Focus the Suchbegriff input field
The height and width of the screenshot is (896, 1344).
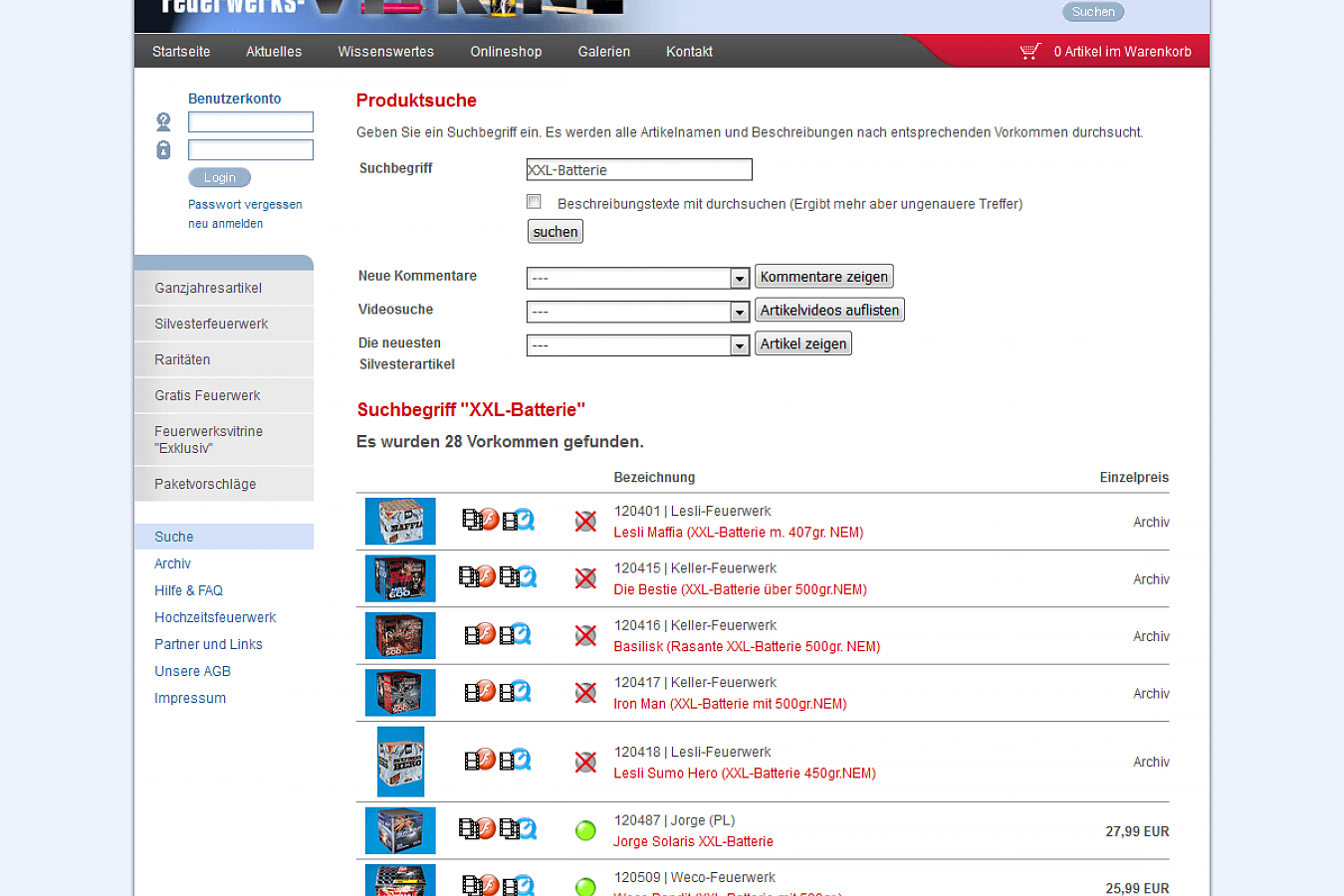pyautogui.click(x=639, y=169)
